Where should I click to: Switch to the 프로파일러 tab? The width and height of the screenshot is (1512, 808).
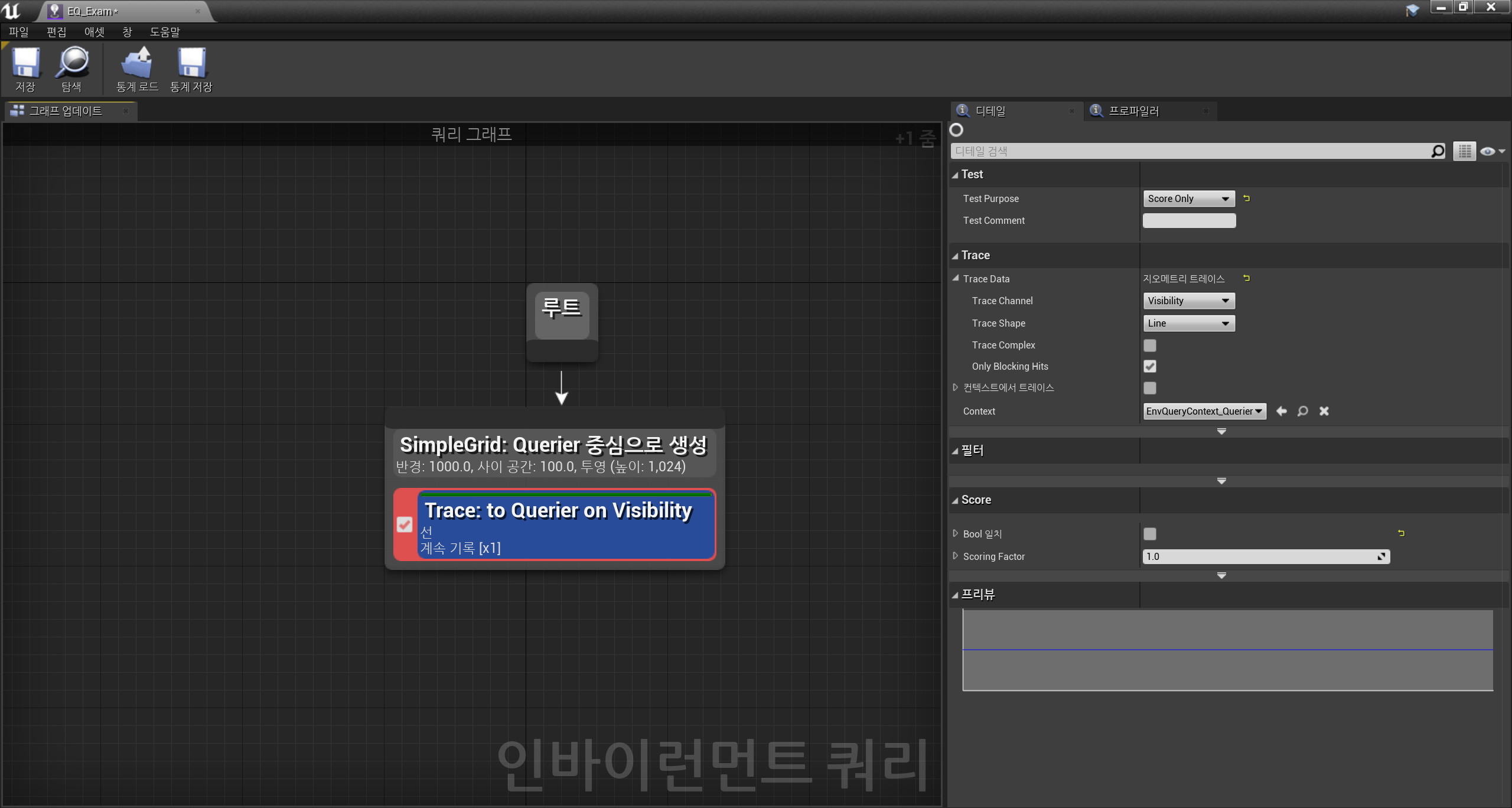click(1133, 111)
